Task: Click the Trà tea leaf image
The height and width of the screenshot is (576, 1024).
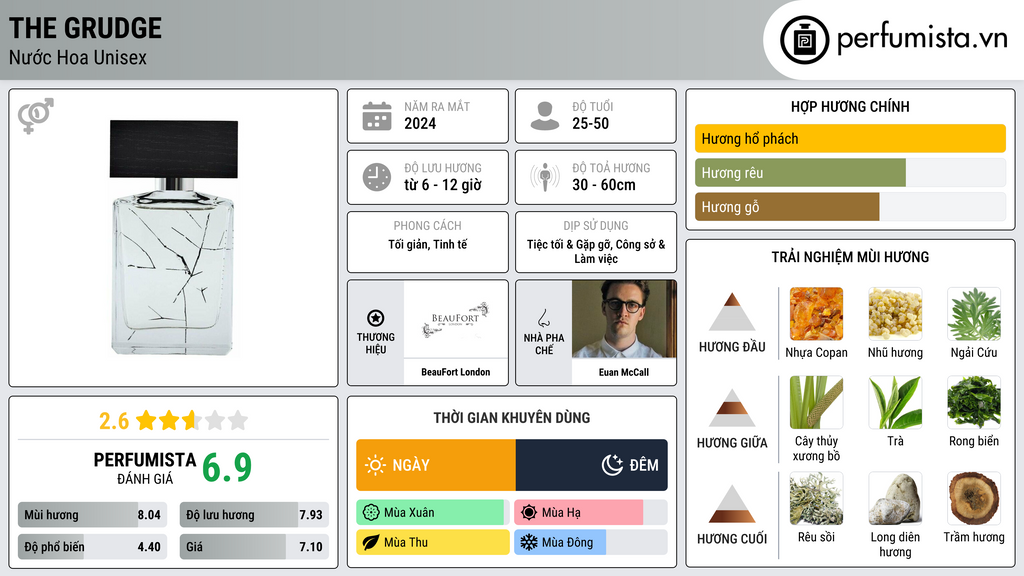Action: pos(895,402)
